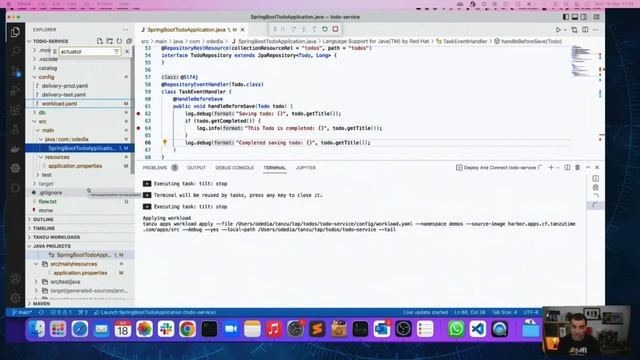Viewport: 640px width, 360px height.
Task: Expand the .vscode folder
Action: pyautogui.click(x=80, y=59)
